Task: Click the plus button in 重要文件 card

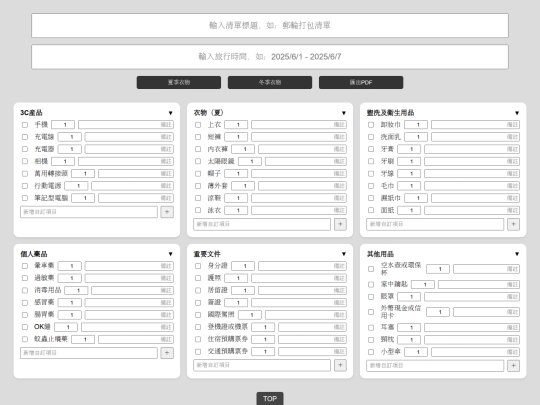Action: pos(340,365)
